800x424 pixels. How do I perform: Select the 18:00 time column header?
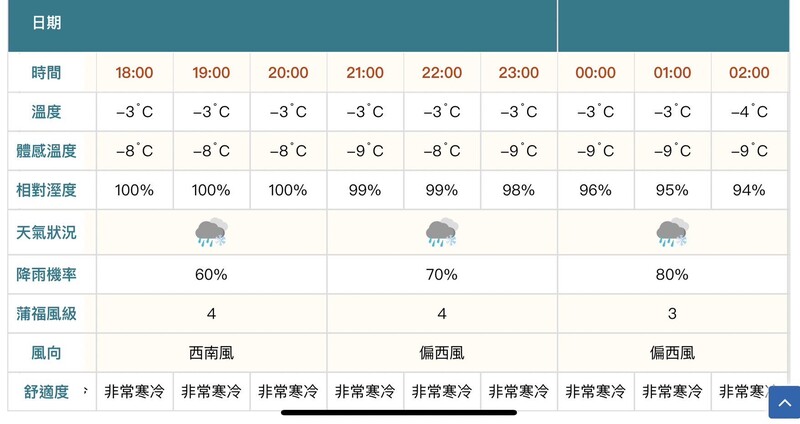[x=134, y=72]
